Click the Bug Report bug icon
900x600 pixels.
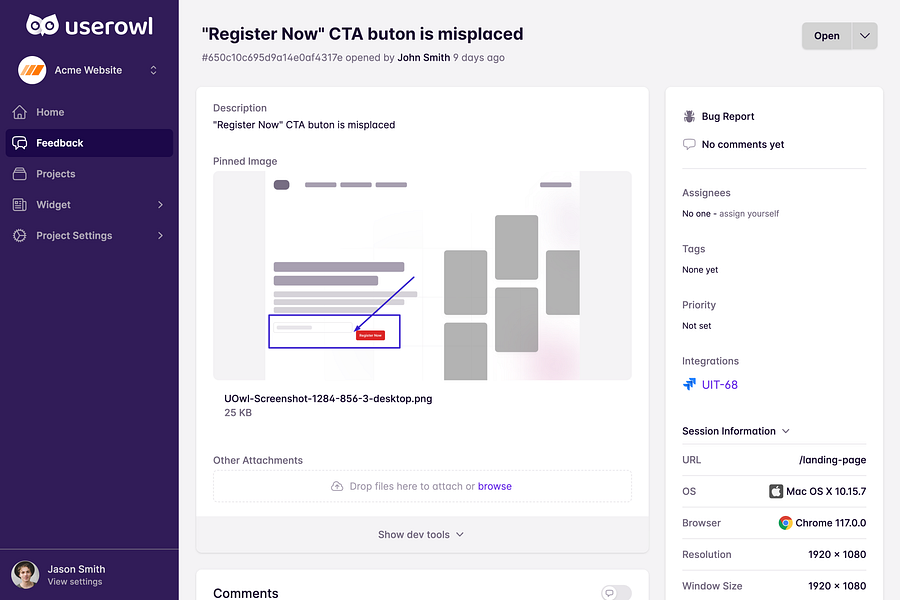point(689,117)
